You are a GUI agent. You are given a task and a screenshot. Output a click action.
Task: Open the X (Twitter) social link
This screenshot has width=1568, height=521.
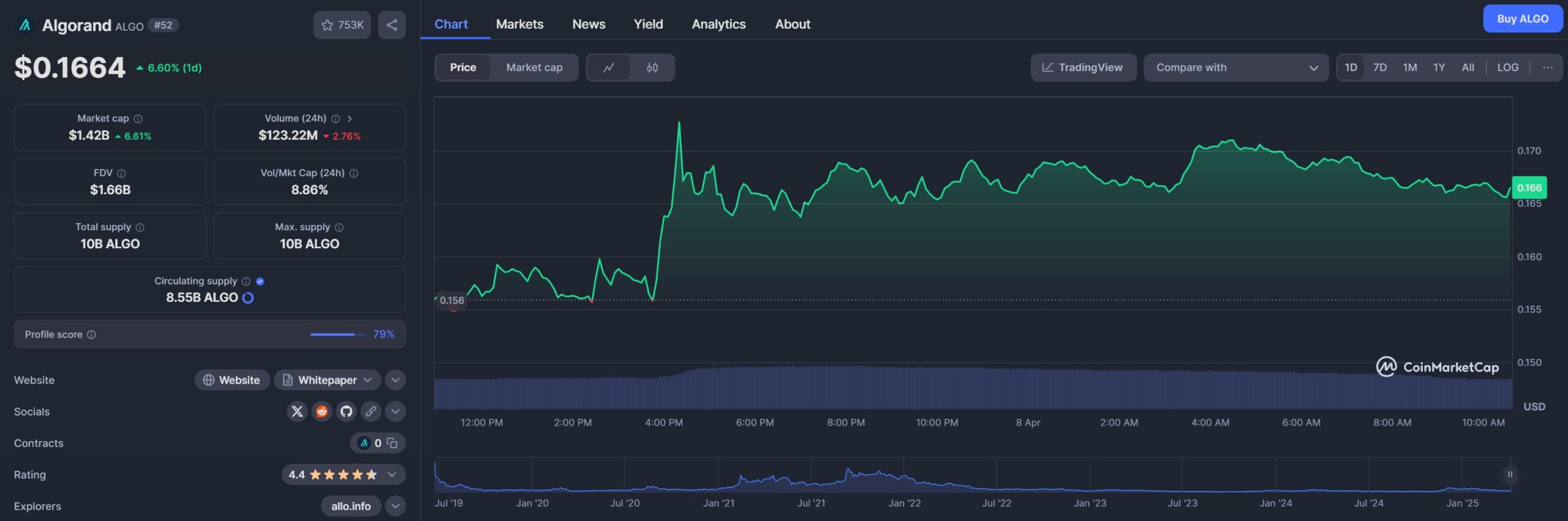pyautogui.click(x=297, y=411)
